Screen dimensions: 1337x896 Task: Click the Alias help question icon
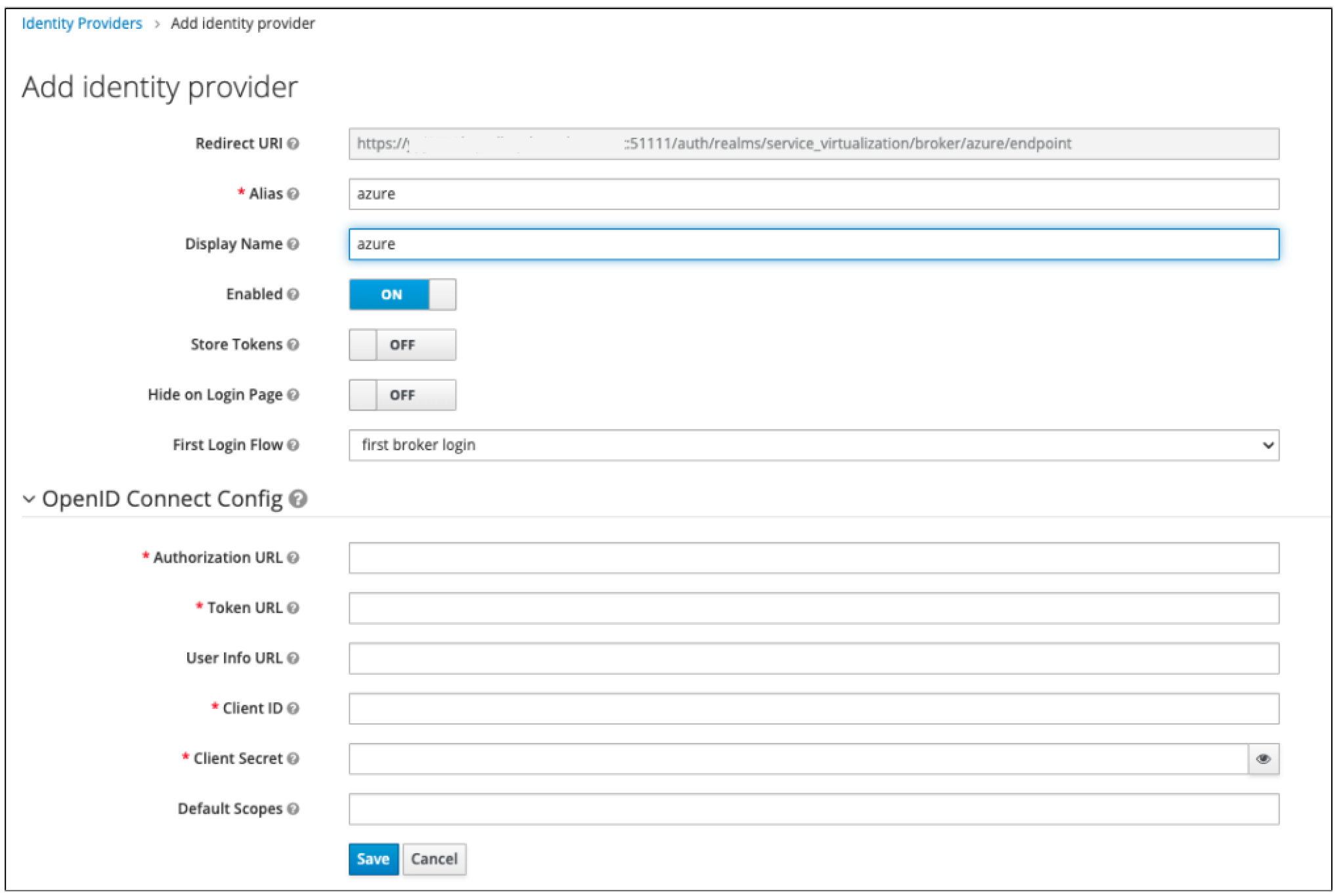[293, 194]
